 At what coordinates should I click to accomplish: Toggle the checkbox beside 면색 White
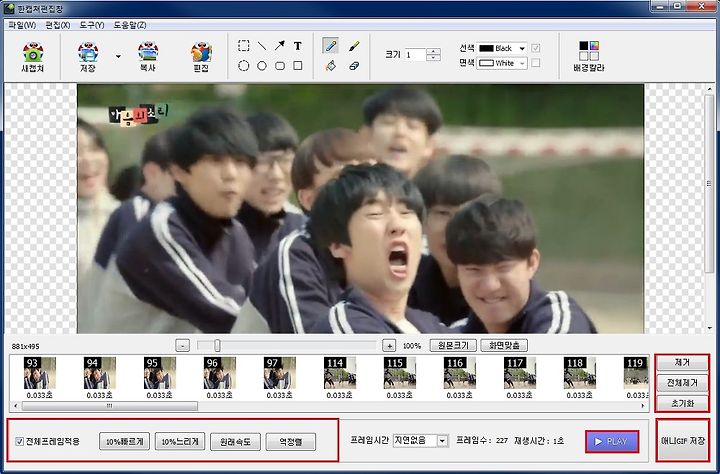535,63
